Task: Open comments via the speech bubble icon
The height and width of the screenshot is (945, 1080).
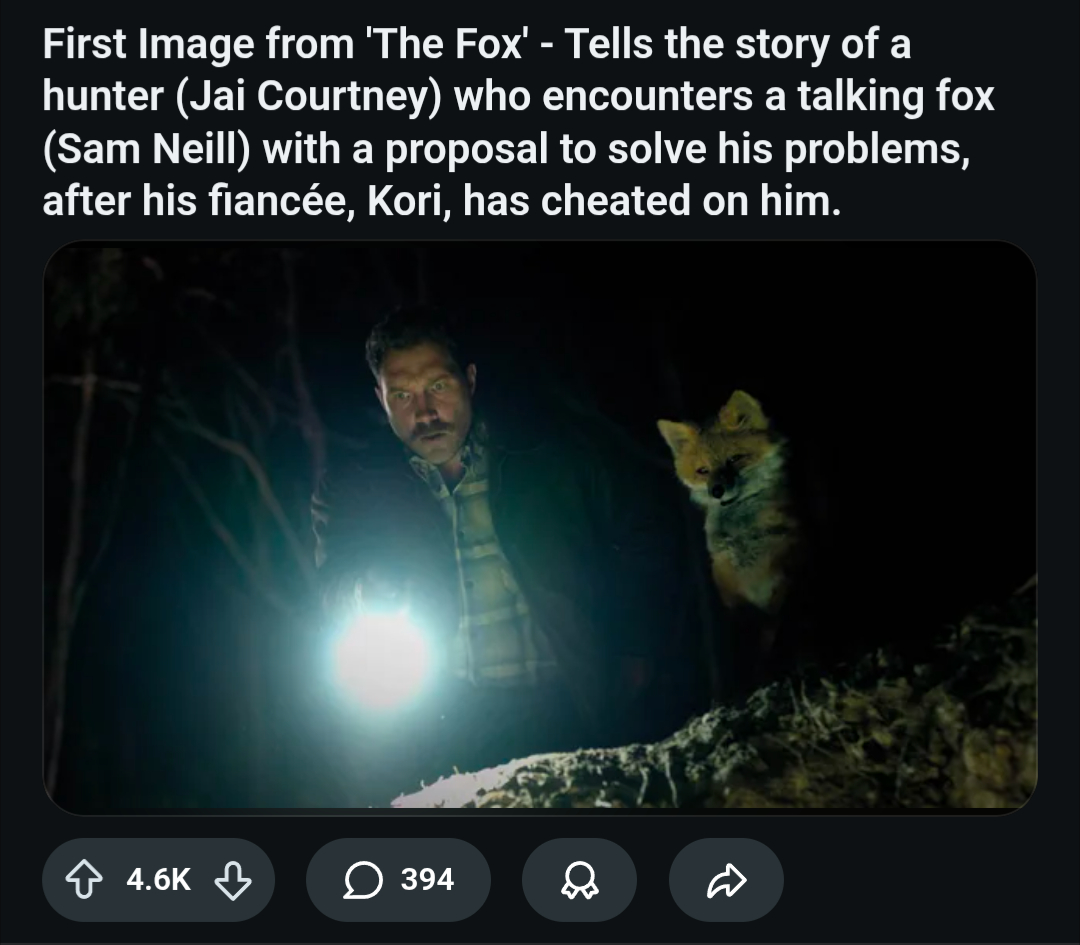Action: pyautogui.click(x=359, y=879)
